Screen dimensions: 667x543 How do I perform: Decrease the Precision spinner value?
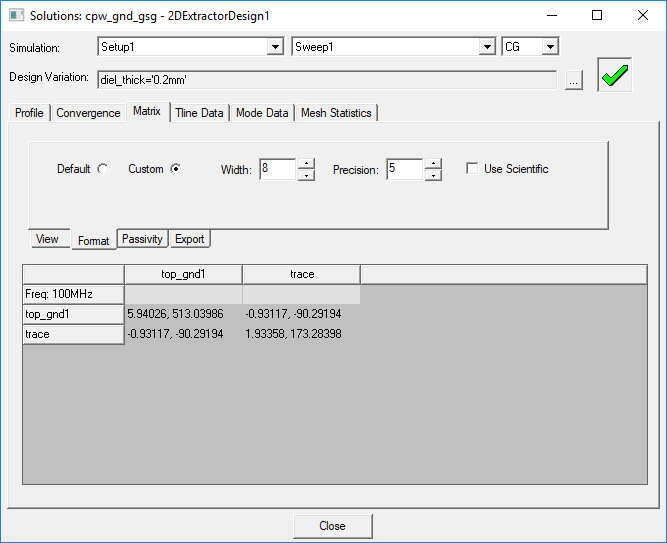[433, 175]
